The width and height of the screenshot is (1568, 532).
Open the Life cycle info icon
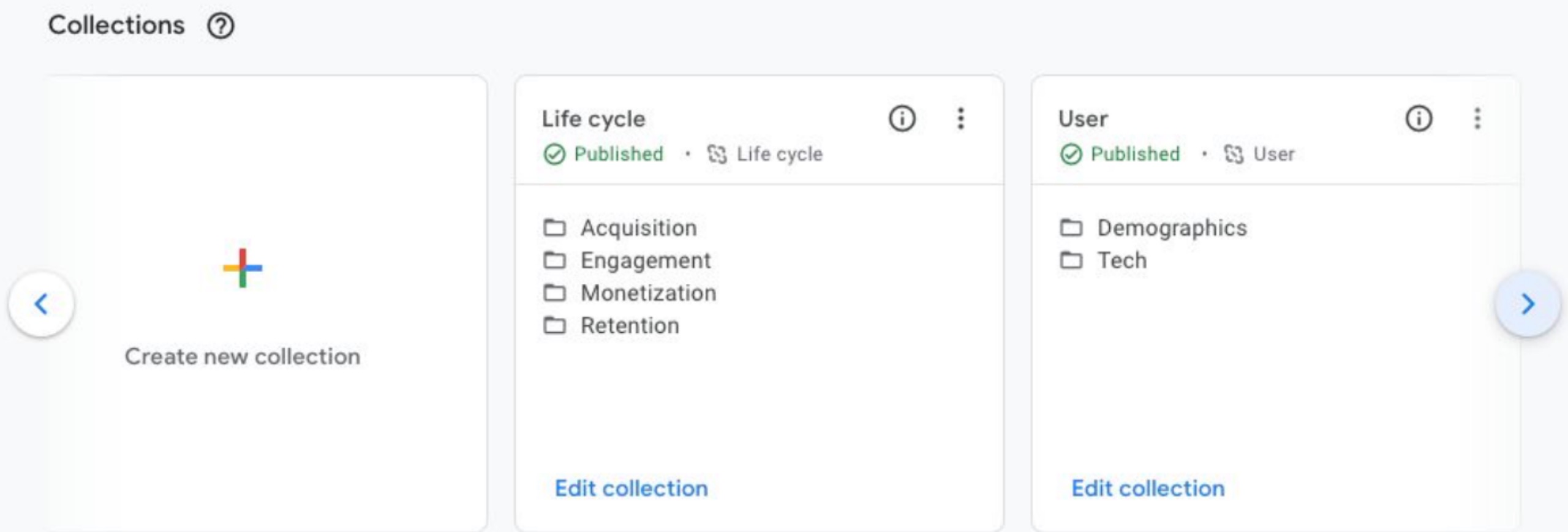click(x=902, y=118)
